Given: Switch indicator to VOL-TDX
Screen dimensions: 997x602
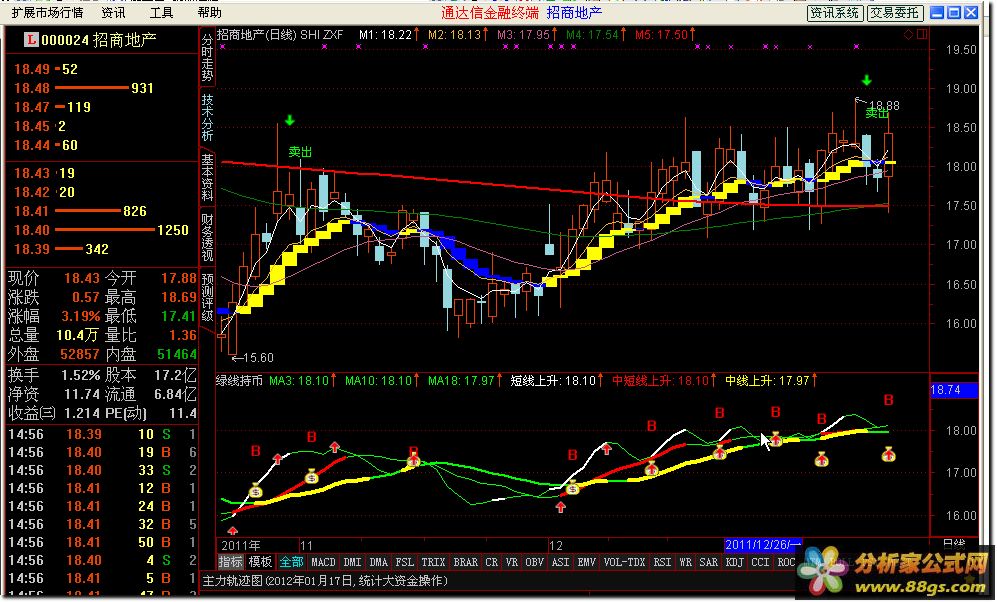Looking at the screenshot, I should (624, 562).
